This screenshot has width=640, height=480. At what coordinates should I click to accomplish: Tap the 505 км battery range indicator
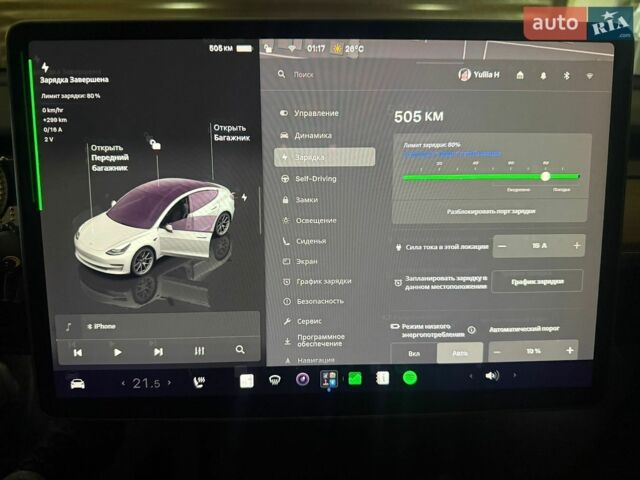pyautogui.click(x=231, y=48)
